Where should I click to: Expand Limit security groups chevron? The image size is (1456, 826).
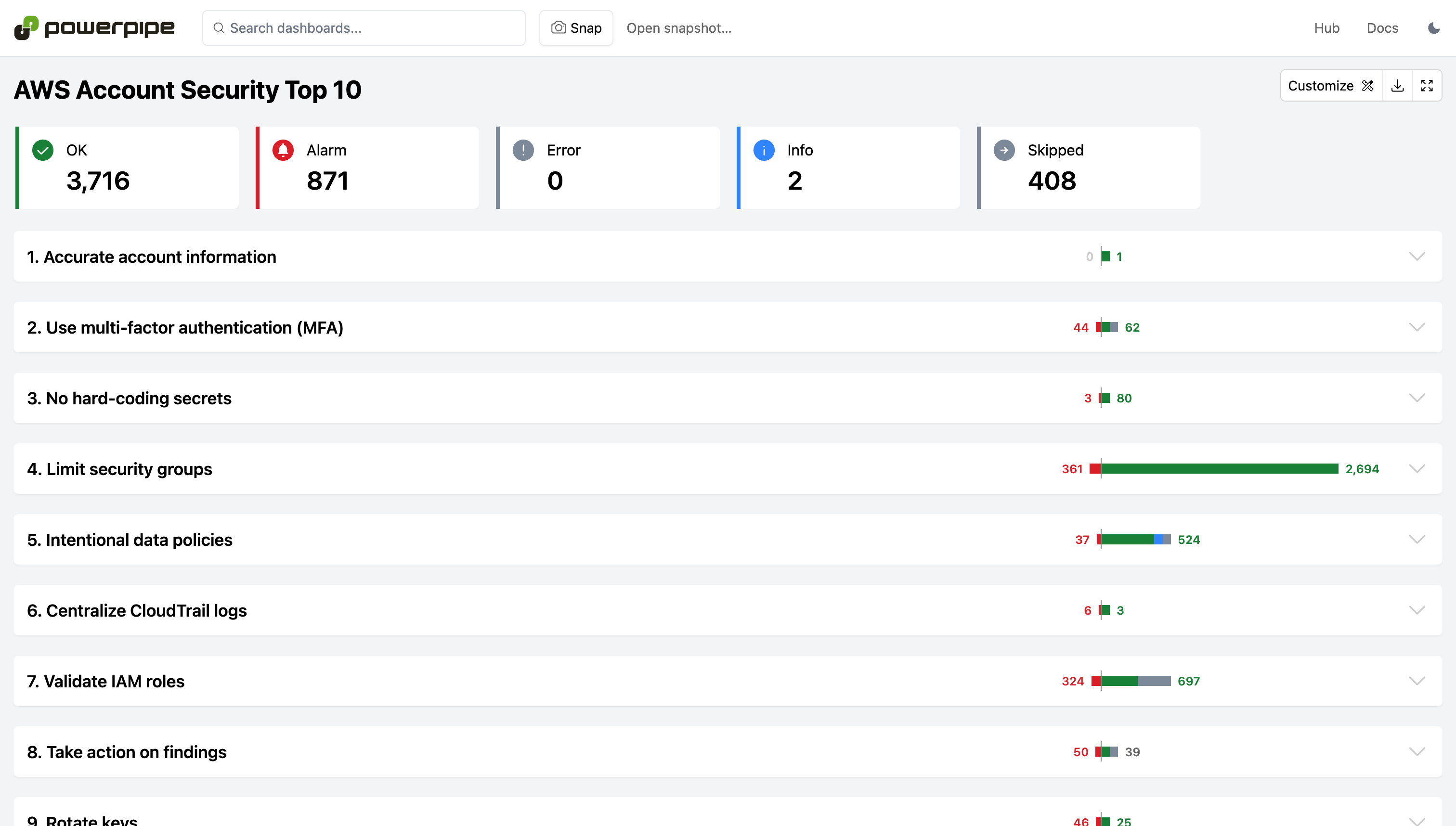[1417, 469]
